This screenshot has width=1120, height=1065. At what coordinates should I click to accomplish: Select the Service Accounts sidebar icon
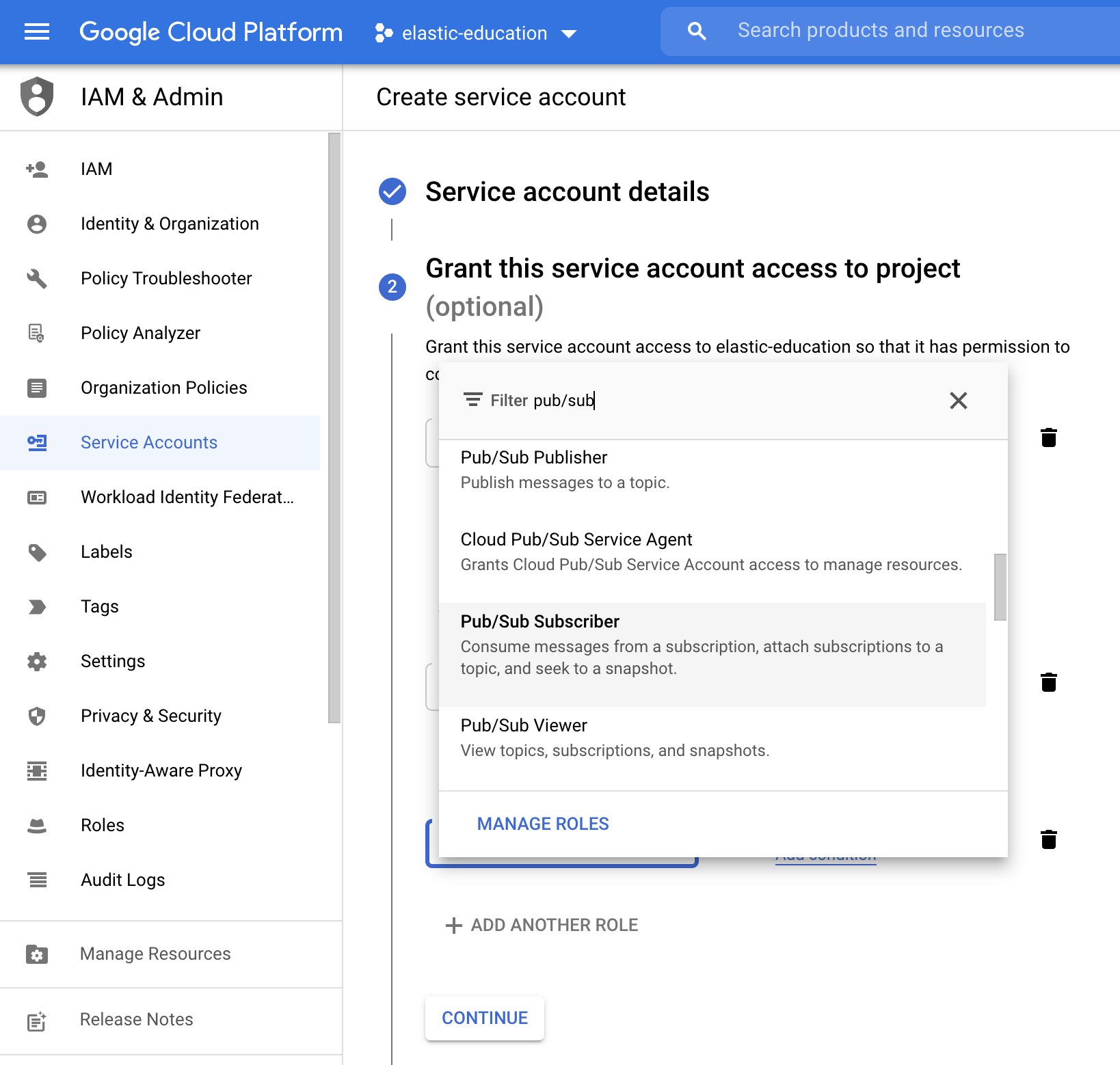tap(36, 443)
